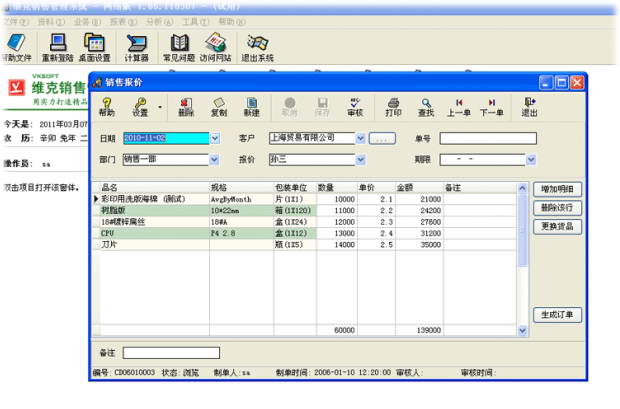Click greyed 取消 toolbar icon
The height and width of the screenshot is (409, 620).
(289, 107)
